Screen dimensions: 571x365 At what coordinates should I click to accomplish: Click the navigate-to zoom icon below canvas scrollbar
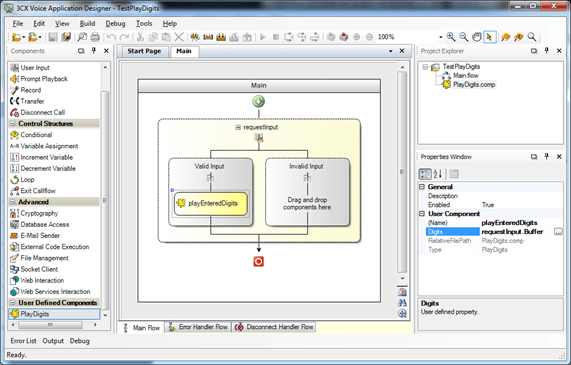[x=402, y=313]
